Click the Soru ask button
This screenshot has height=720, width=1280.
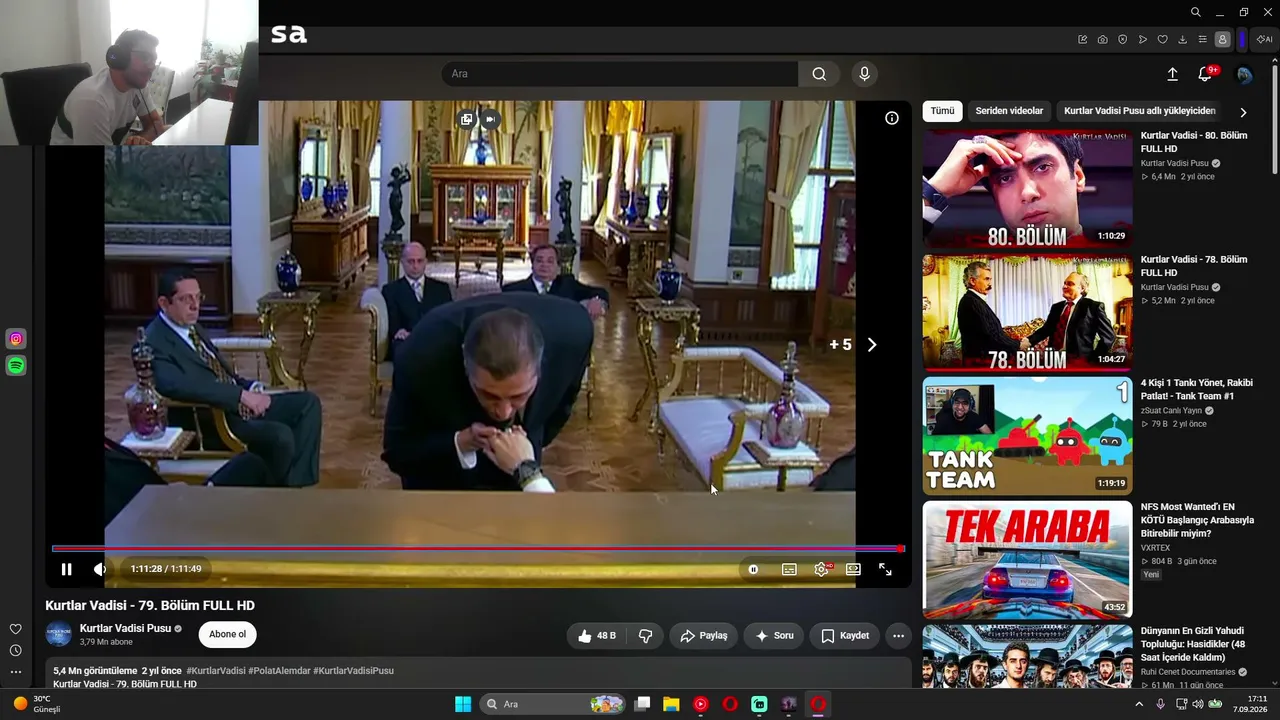coord(774,636)
